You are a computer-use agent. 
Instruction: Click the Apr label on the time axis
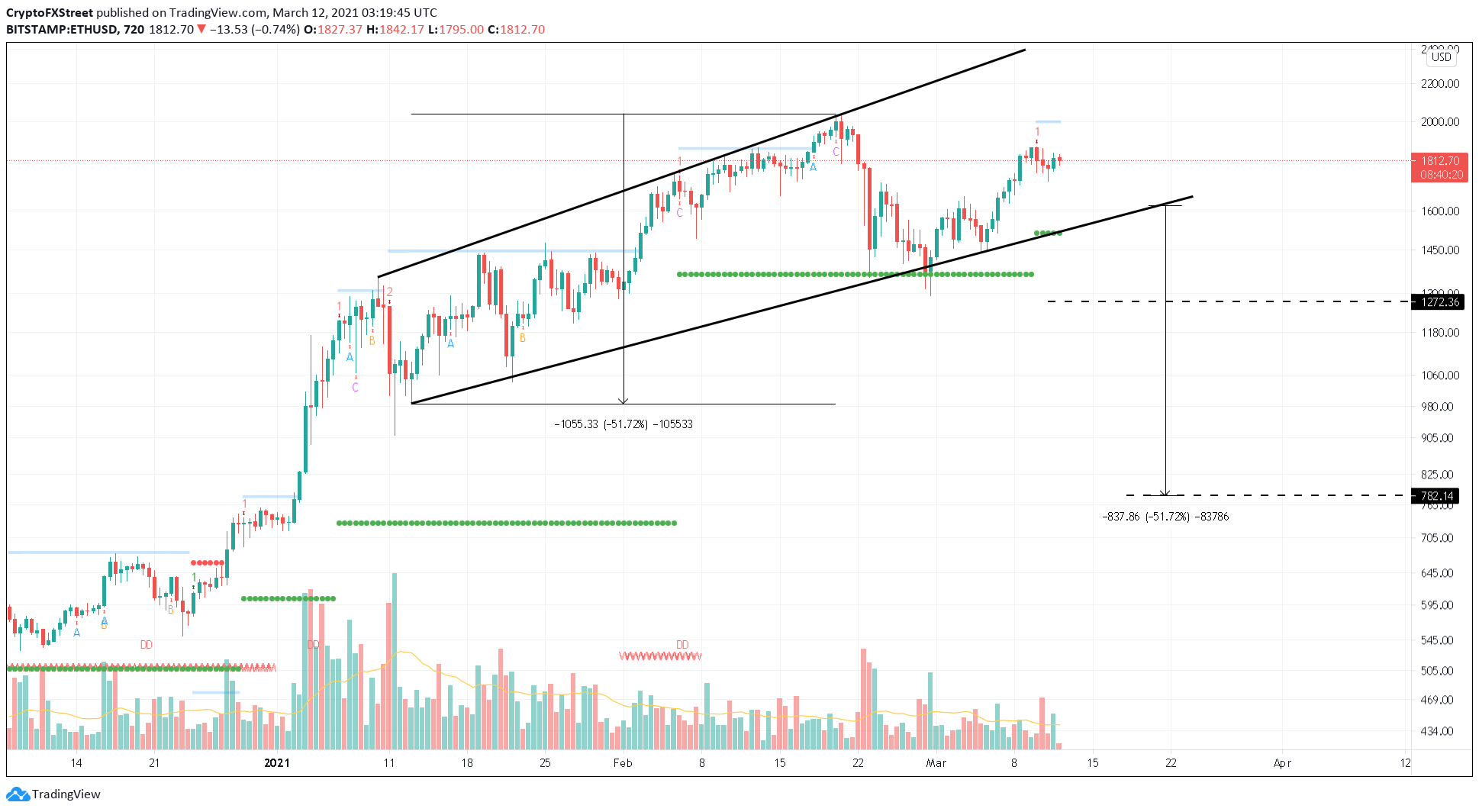tap(1282, 763)
